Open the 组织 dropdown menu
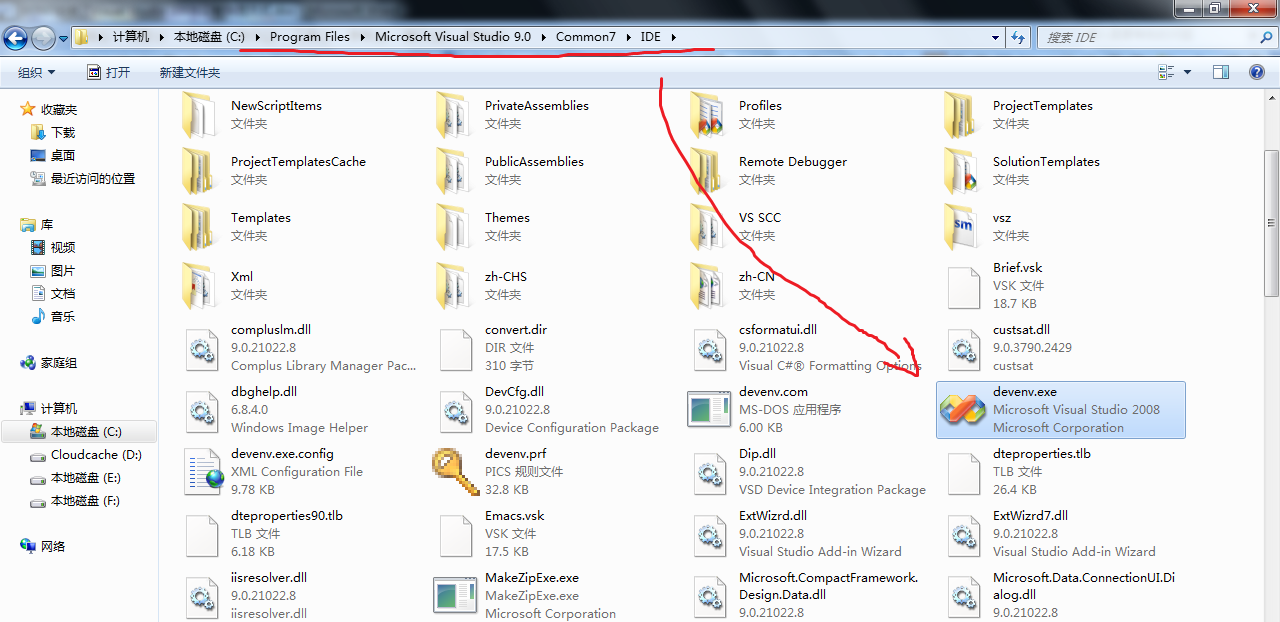The width and height of the screenshot is (1280, 622). [37, 72]
